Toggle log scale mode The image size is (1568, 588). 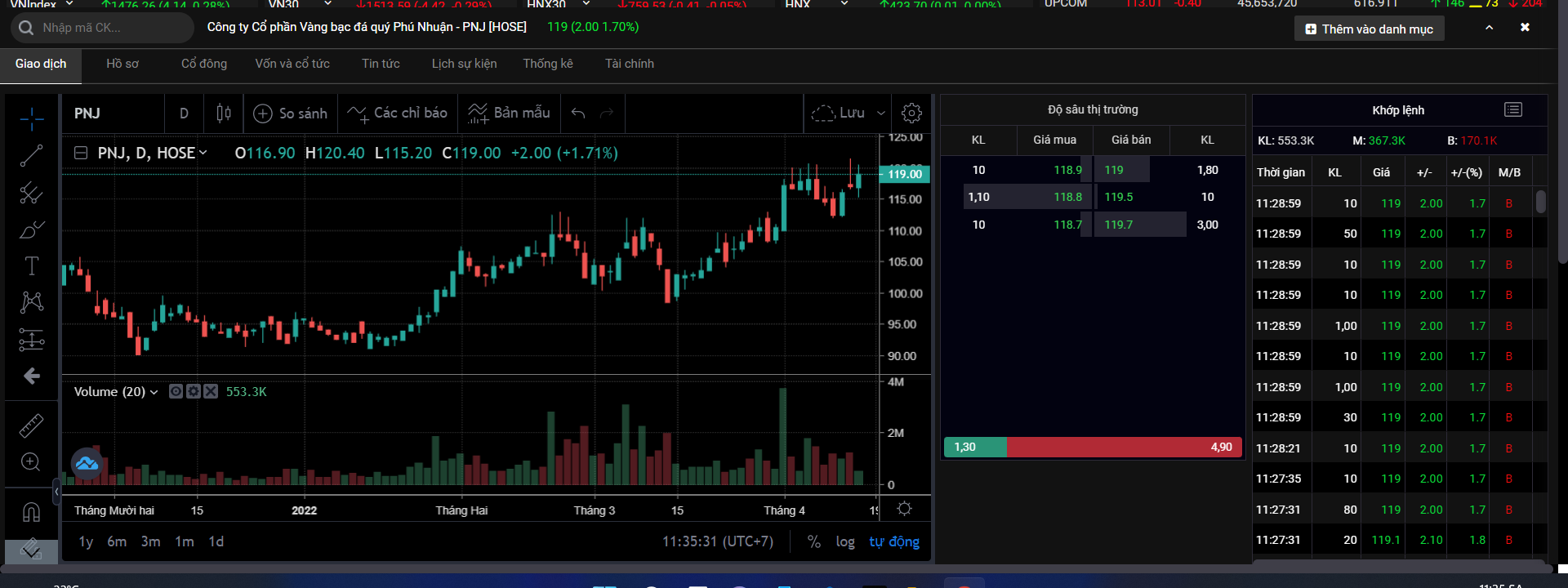tap(845, 541)
